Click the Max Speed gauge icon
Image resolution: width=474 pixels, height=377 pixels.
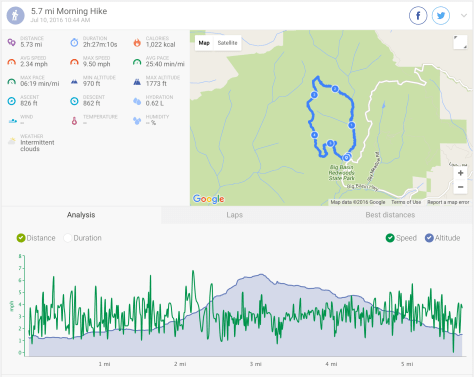click(74, 62)
